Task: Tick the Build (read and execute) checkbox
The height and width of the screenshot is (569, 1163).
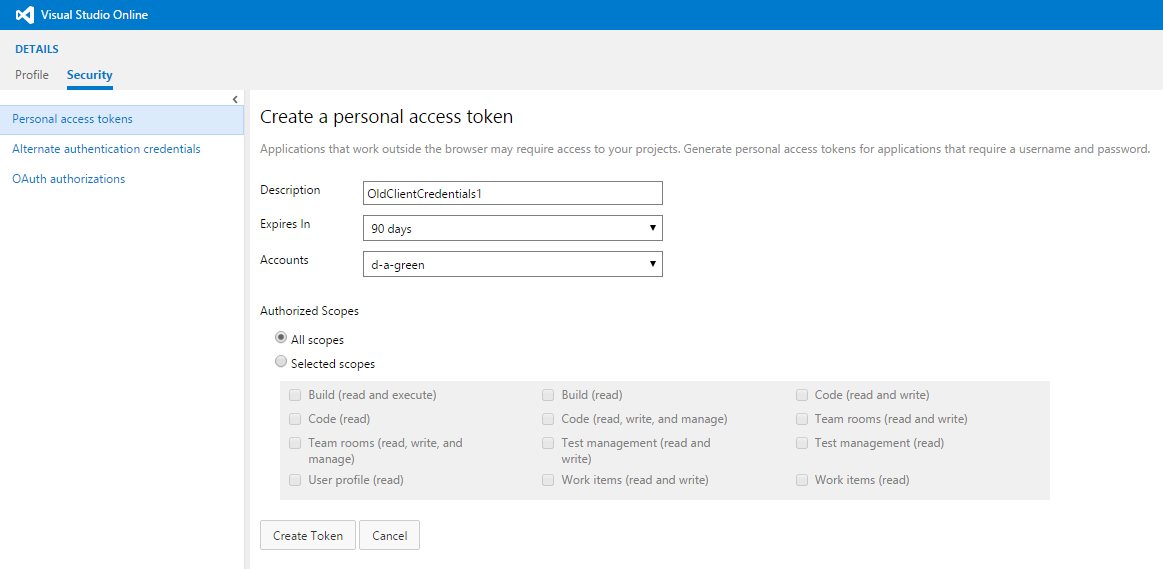Action: (295, 395)
